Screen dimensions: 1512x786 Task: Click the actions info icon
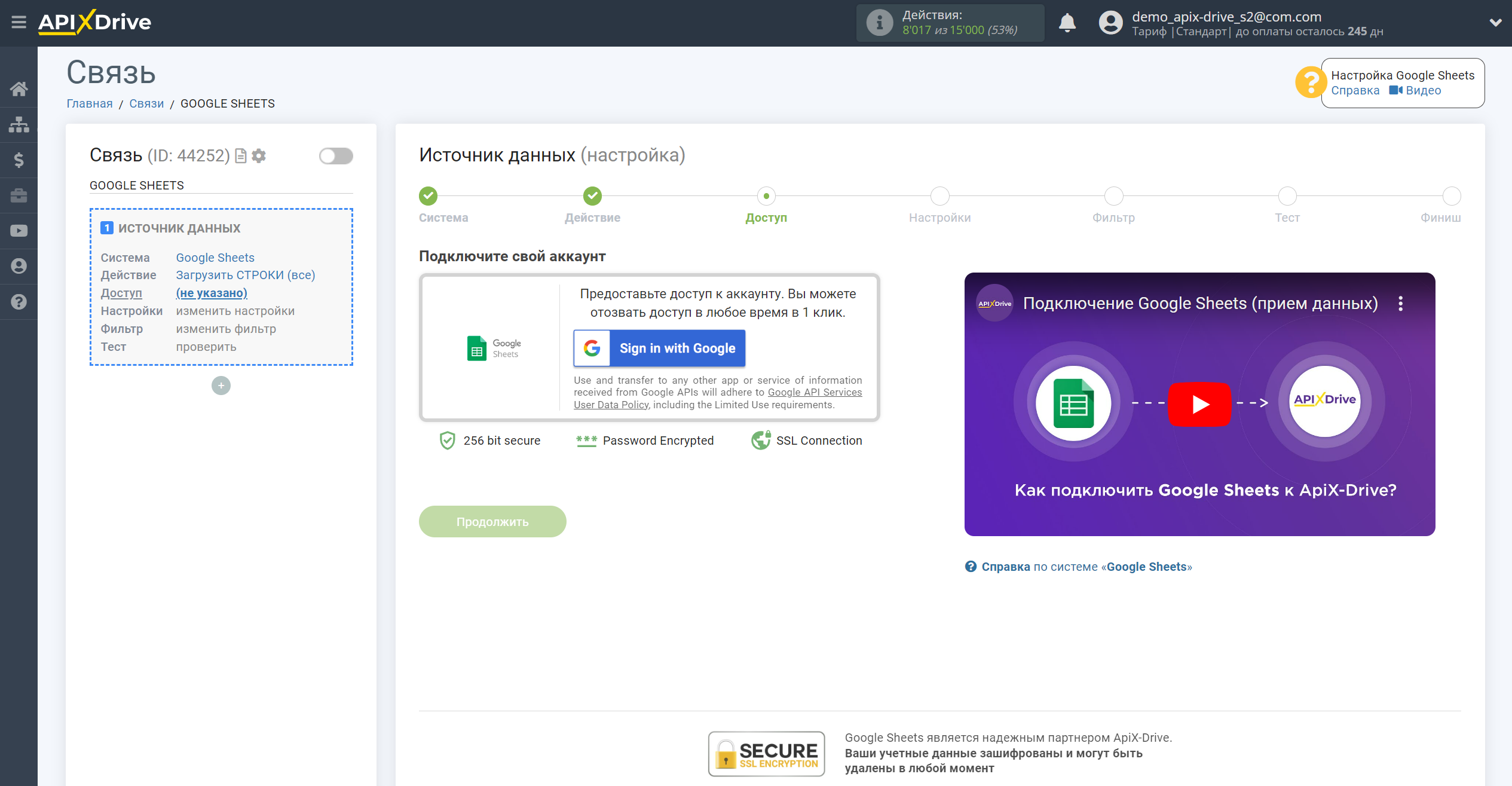click(x=879, y=23)
